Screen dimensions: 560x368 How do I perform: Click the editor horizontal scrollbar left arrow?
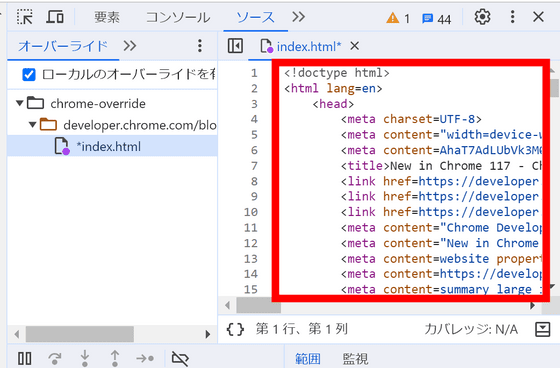[x=228, y=305]
